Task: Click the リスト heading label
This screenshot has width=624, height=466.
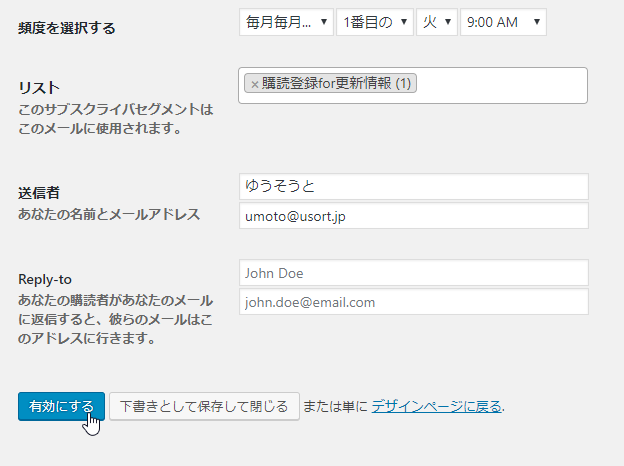Action: pos(39,88)
